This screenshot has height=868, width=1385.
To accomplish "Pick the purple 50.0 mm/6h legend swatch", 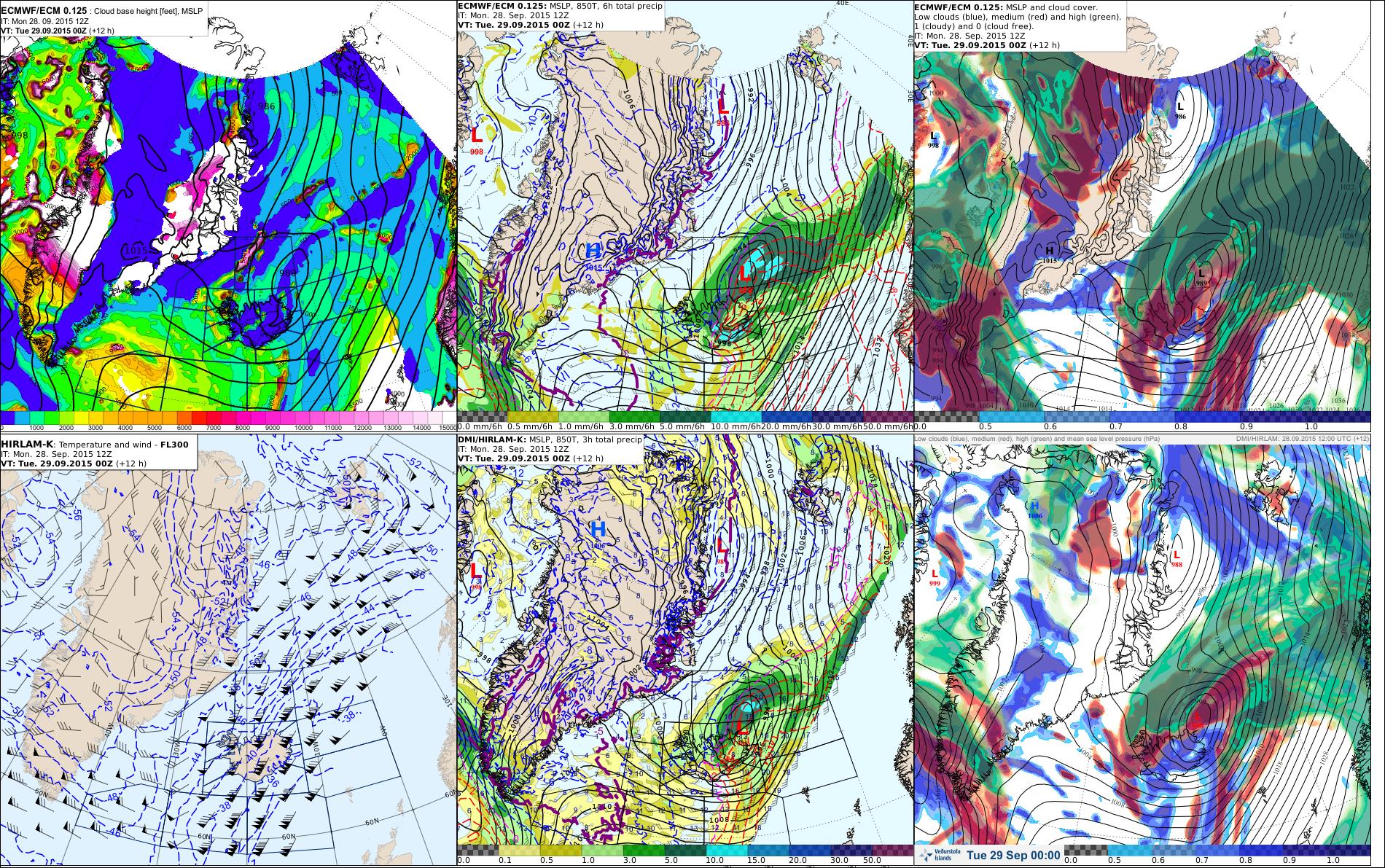I will pyautogui.click(x=888, y=416).
